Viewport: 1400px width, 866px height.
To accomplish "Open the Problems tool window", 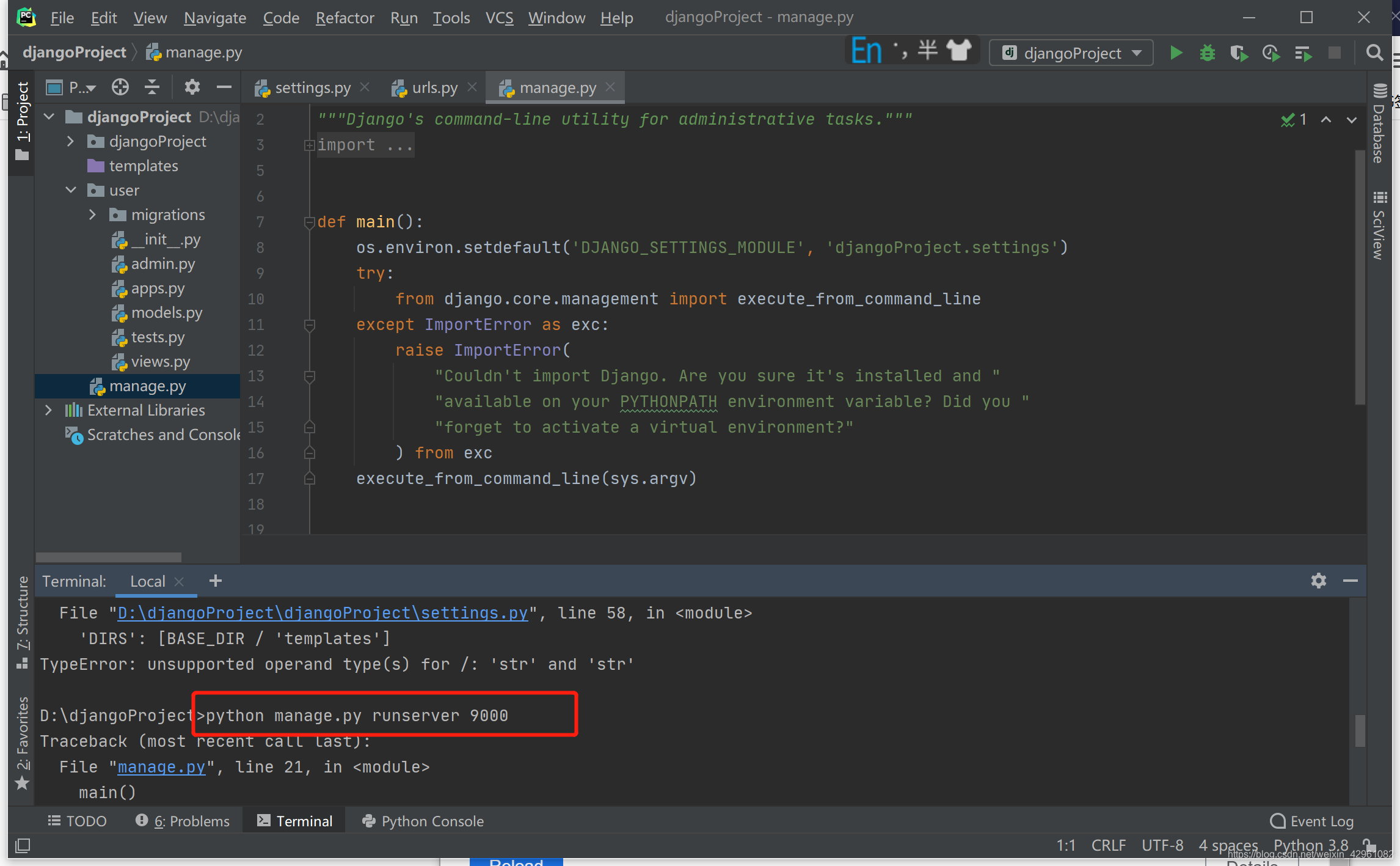I will pos(183,821).
